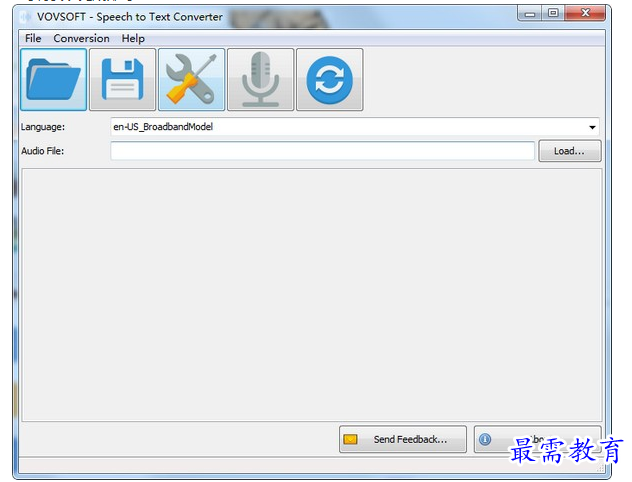
Task: Open the Help menu
Action: [x=133, y=38]
